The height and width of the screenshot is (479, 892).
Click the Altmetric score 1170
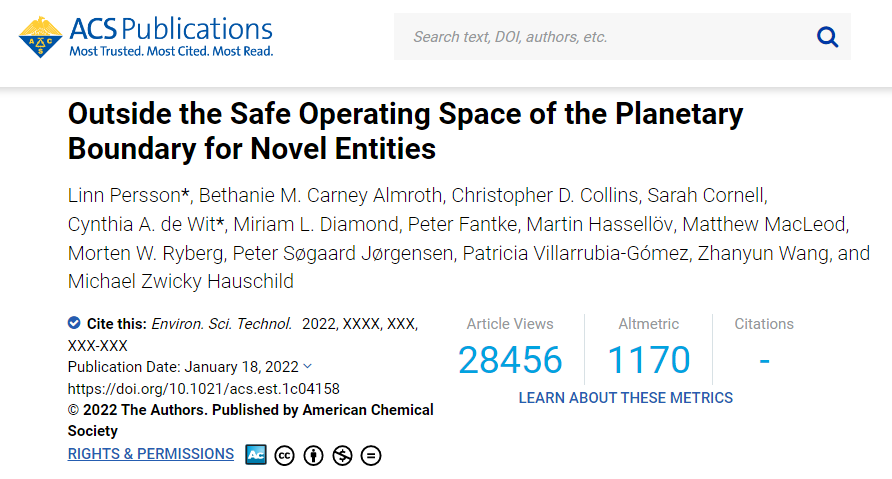(x=648, y=360)
